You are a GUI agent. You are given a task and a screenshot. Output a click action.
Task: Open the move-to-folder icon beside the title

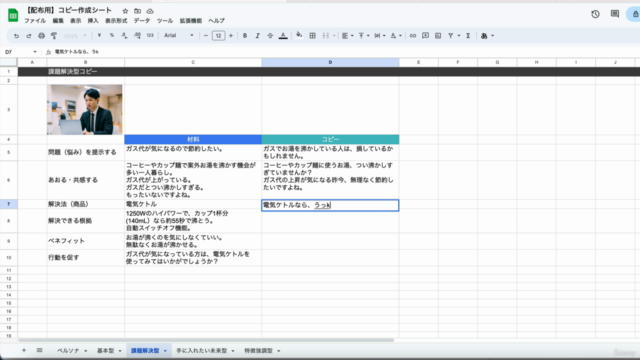138,11
